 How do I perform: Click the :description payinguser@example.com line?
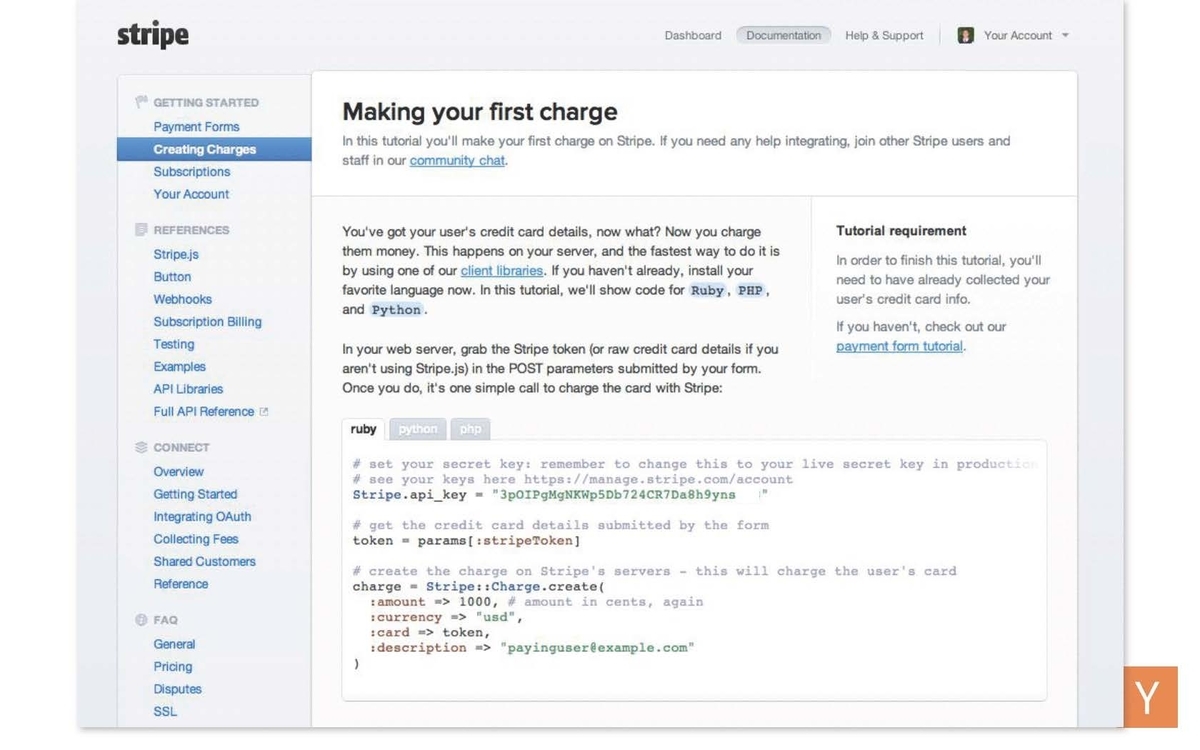pyautogui.click(x=532, y=648)
